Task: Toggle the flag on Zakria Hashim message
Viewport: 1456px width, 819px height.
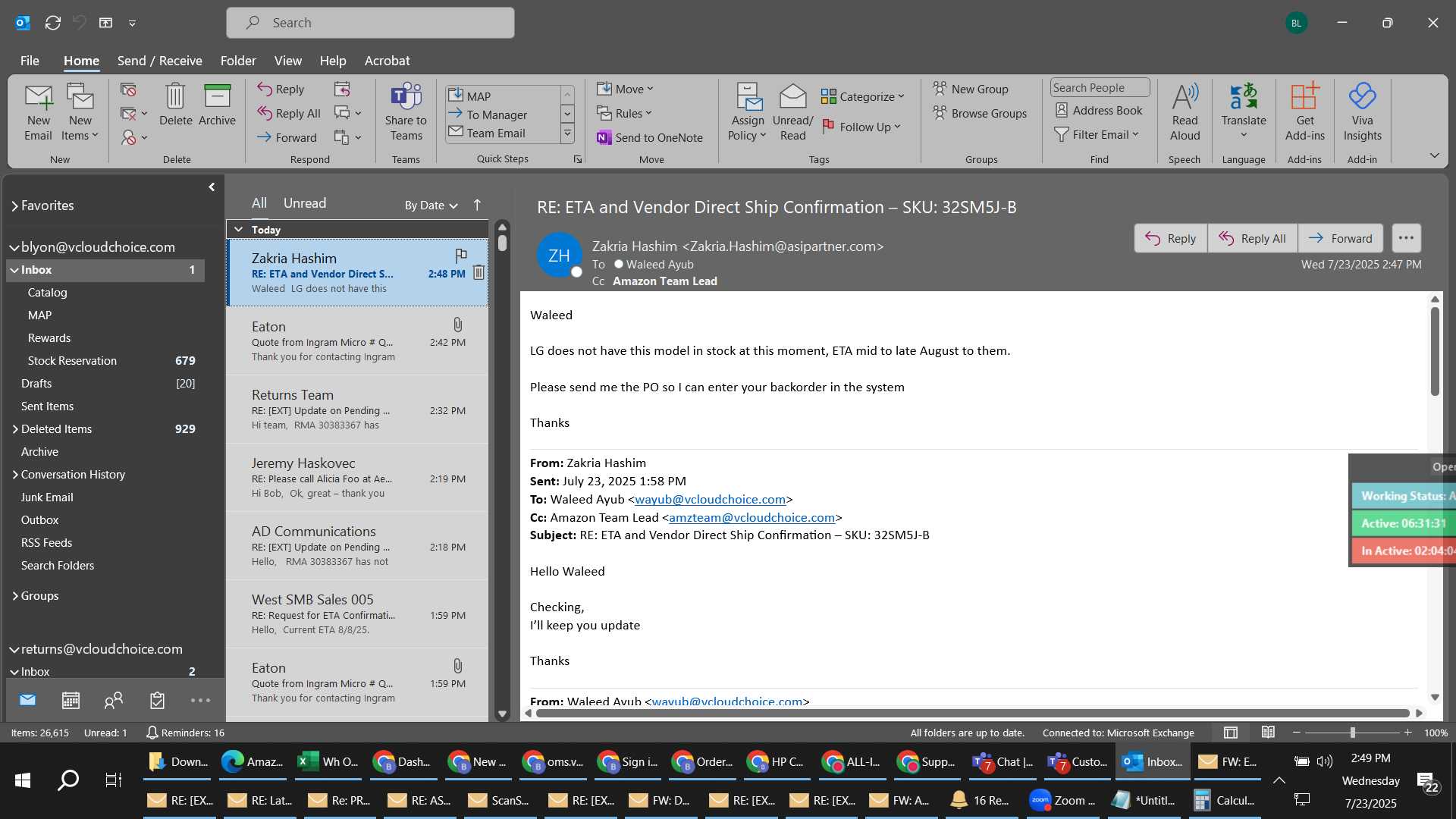Action: 461,255
